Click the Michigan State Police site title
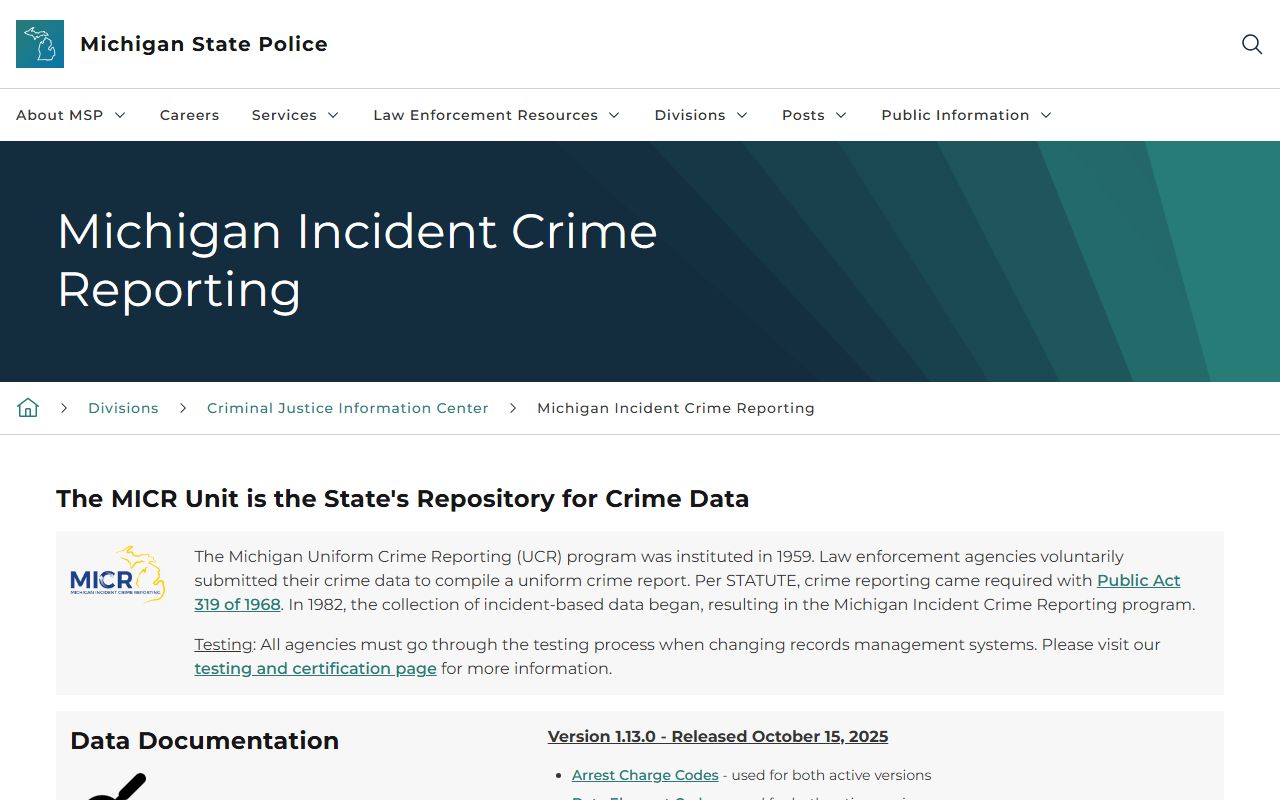The image size is (1280, 800). [x=204, y=44]
